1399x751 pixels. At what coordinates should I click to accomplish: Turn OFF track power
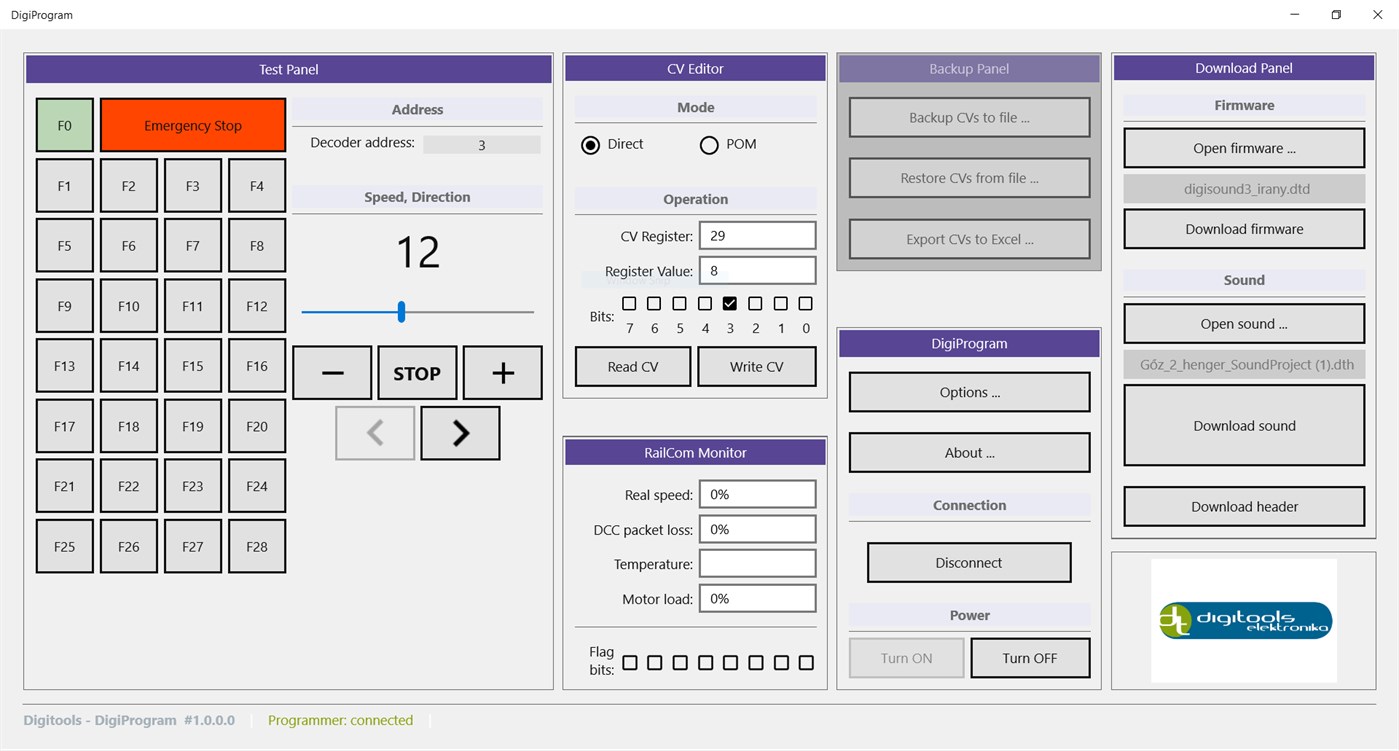[1030, 657]
